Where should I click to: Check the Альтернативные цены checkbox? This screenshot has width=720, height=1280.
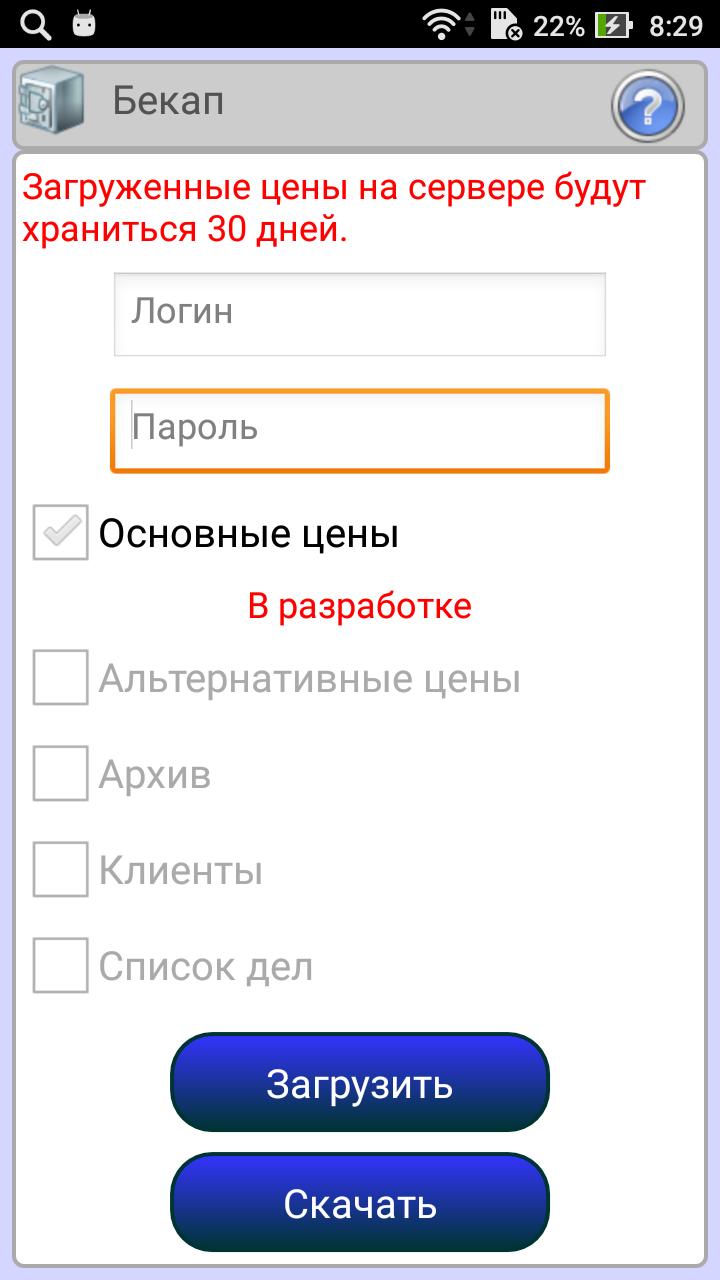pos(61,678)
